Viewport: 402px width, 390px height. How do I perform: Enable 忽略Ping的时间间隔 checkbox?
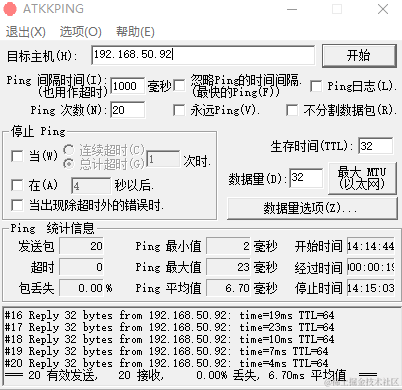(180, 86)
